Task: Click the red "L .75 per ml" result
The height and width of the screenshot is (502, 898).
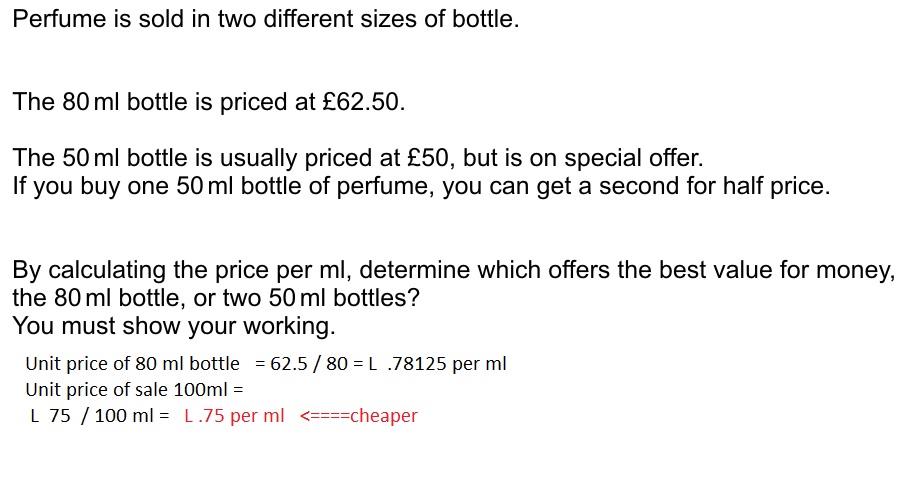Action: point(234,416)
